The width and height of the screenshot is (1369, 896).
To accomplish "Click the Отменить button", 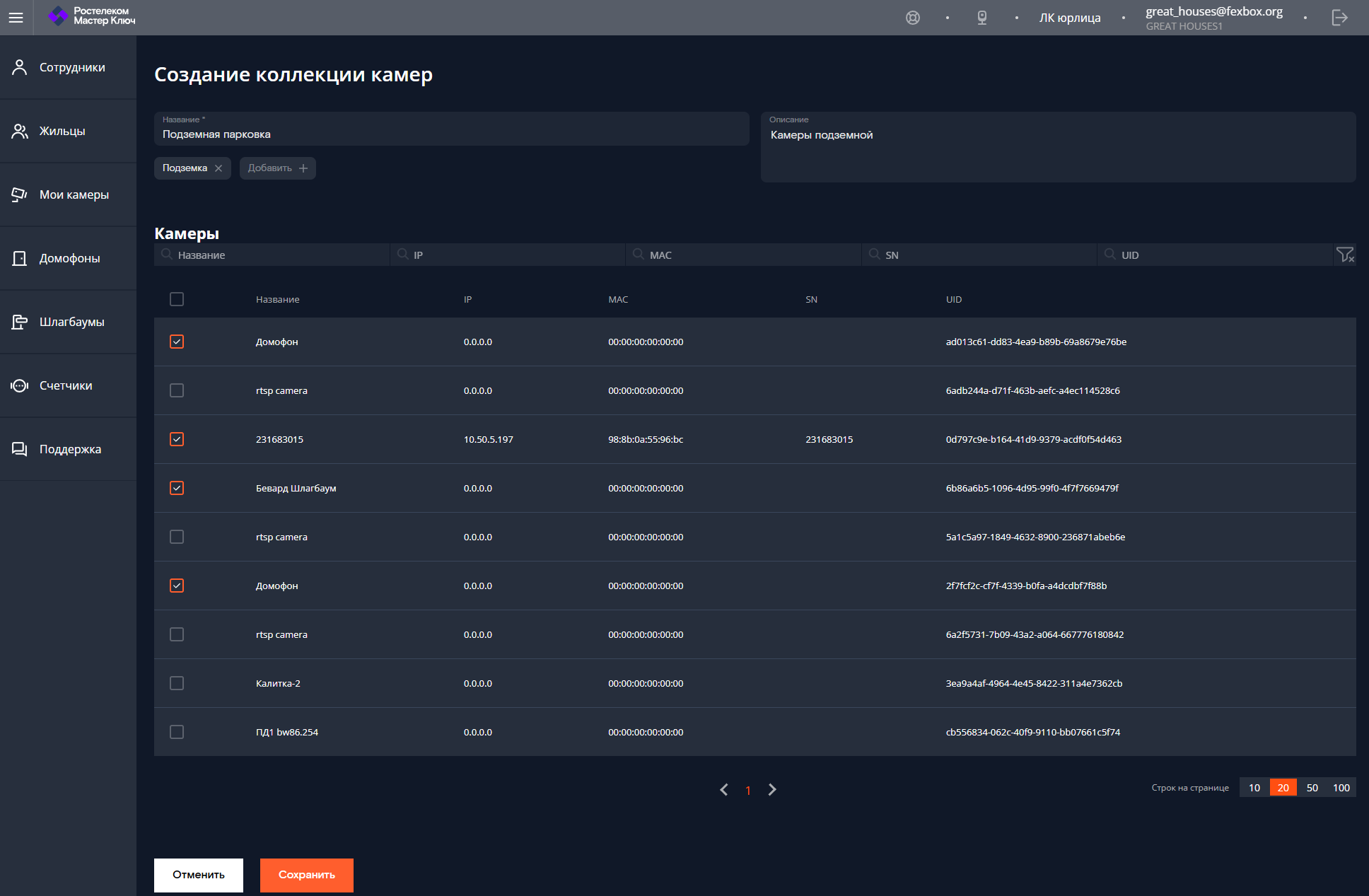I will click(x=199, y=875).
